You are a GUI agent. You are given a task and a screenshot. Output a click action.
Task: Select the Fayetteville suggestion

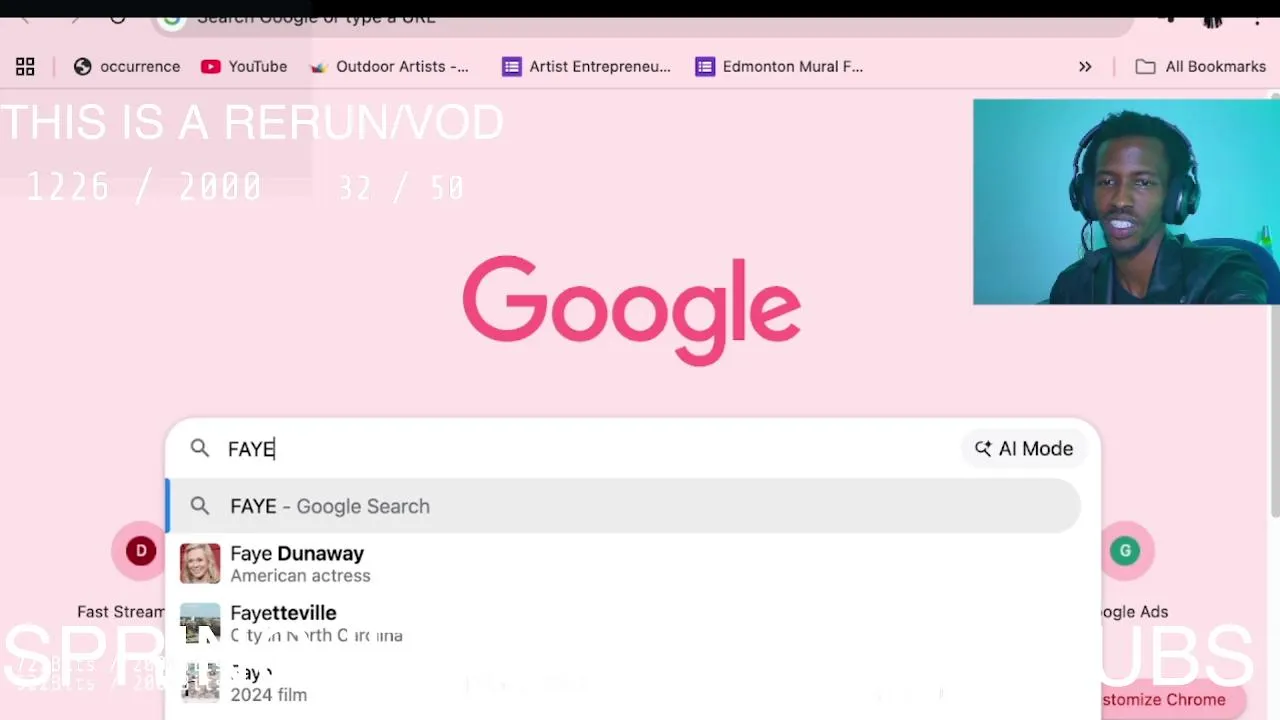pyautogui.click(x=624, y=623)
